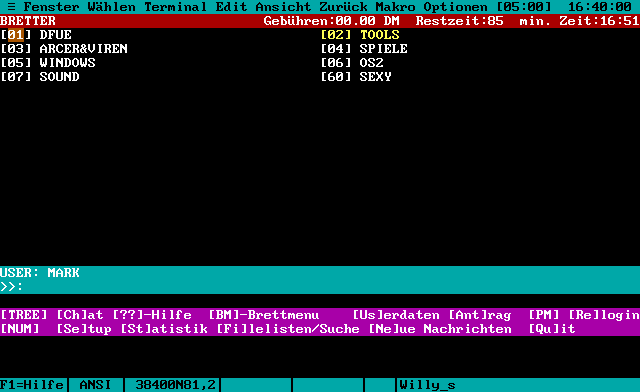This screenshot has width=640, height=392.
Task: Click the [Fi]lelisten/Suche command
Action: pyautogui.click(x=288, y=329)
